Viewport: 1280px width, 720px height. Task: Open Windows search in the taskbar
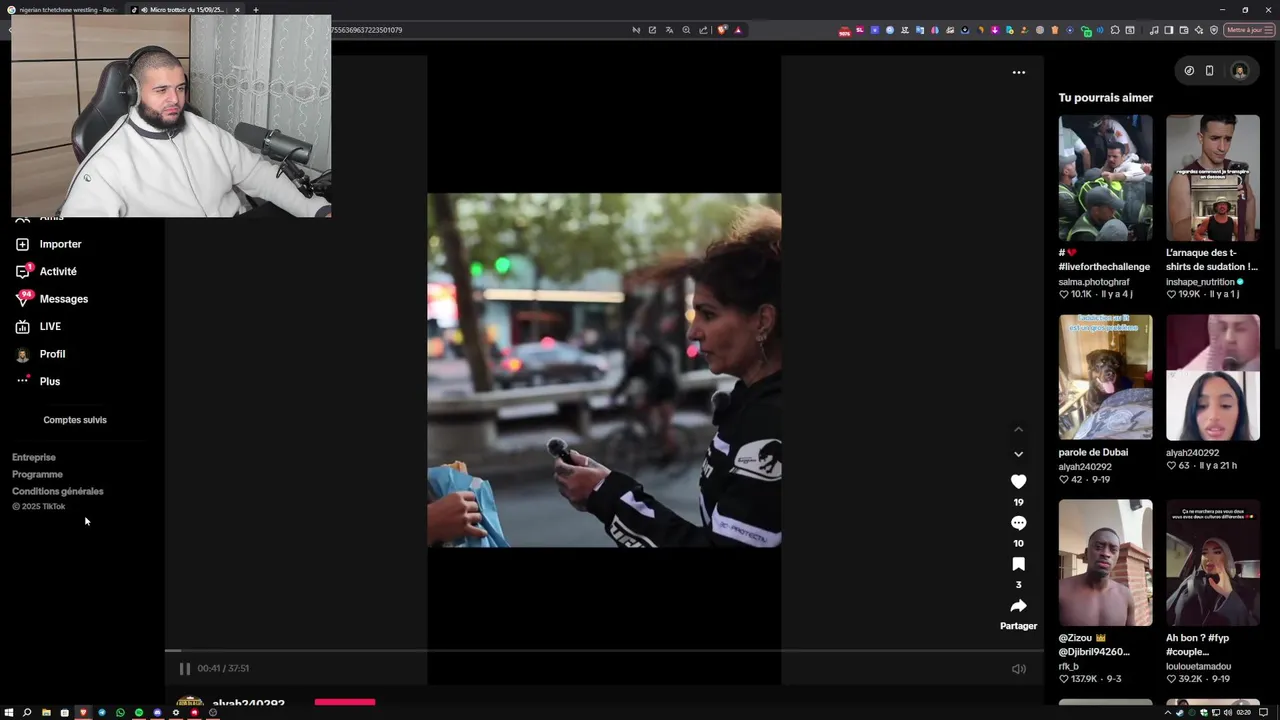coord(27,712)
